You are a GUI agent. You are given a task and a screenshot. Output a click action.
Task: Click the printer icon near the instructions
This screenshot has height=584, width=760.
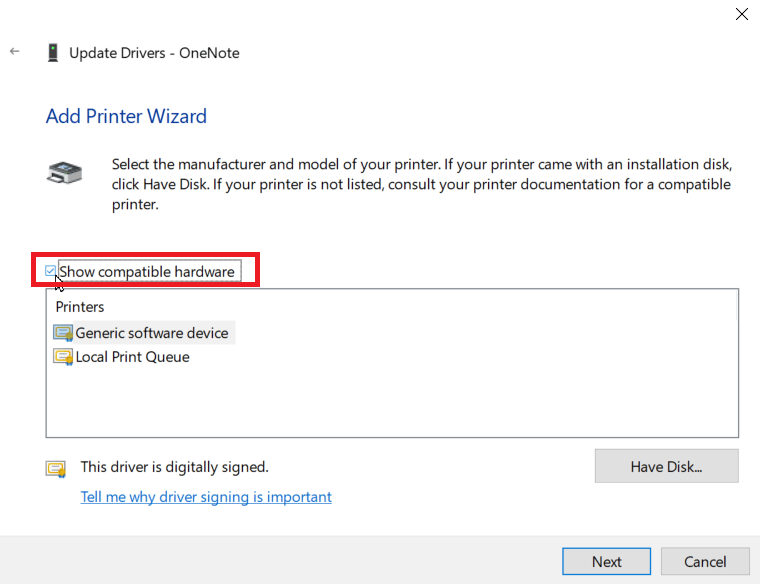(x=64, y=173)
